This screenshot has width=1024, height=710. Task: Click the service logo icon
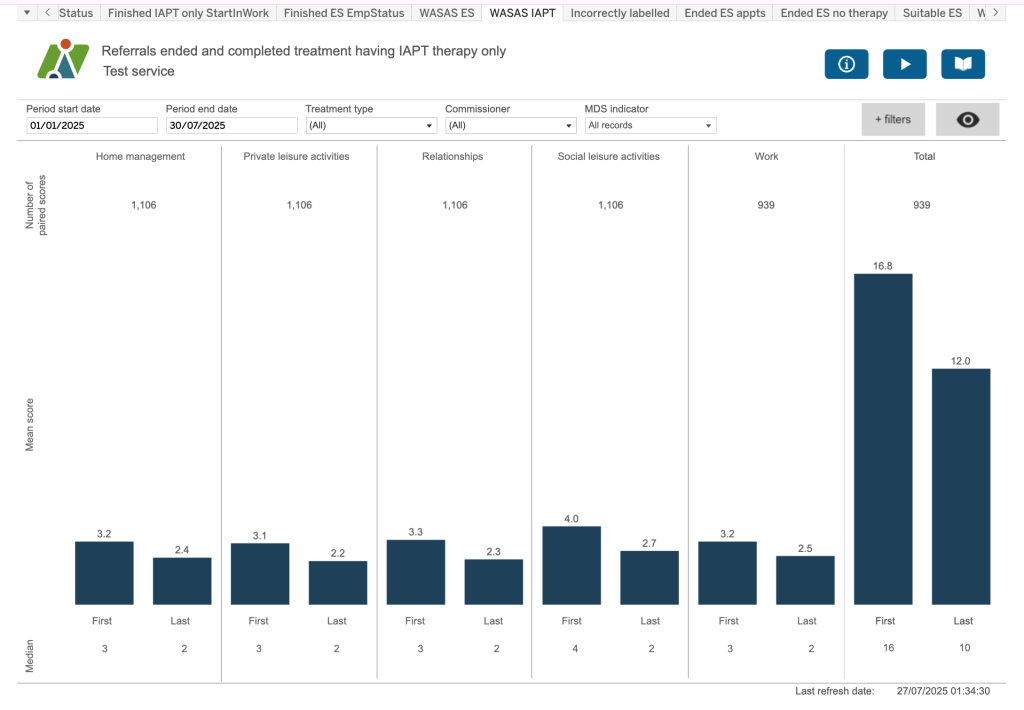[63, 60]
